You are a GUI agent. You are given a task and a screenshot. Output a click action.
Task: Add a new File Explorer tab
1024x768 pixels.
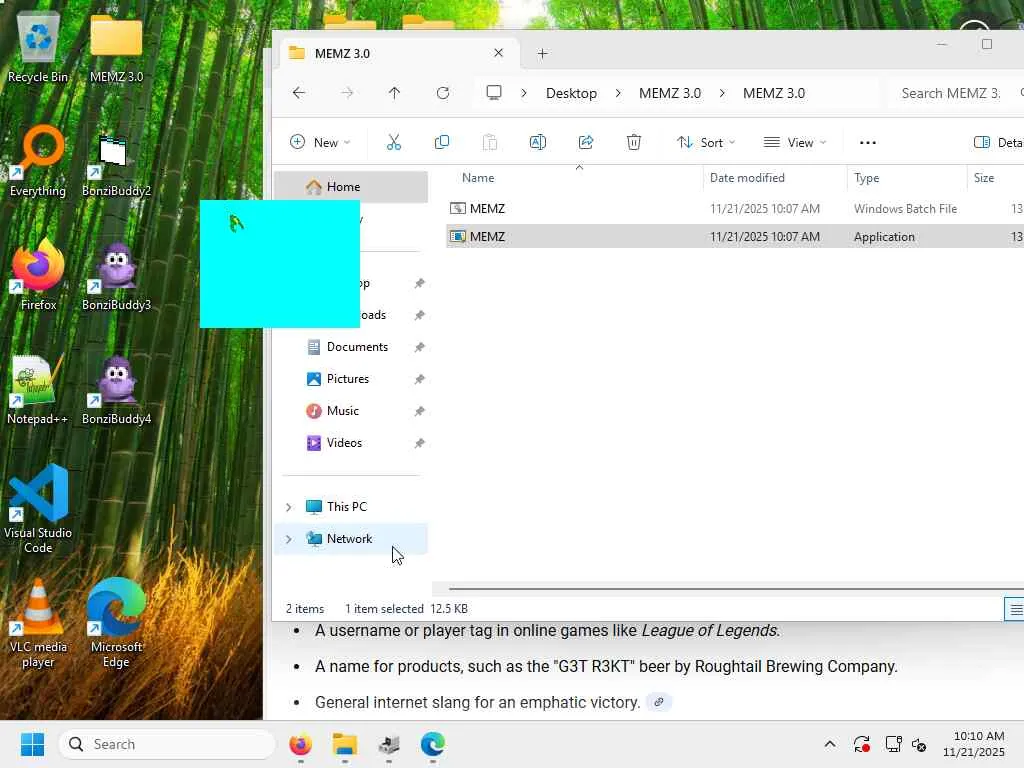tap(542, 54)
